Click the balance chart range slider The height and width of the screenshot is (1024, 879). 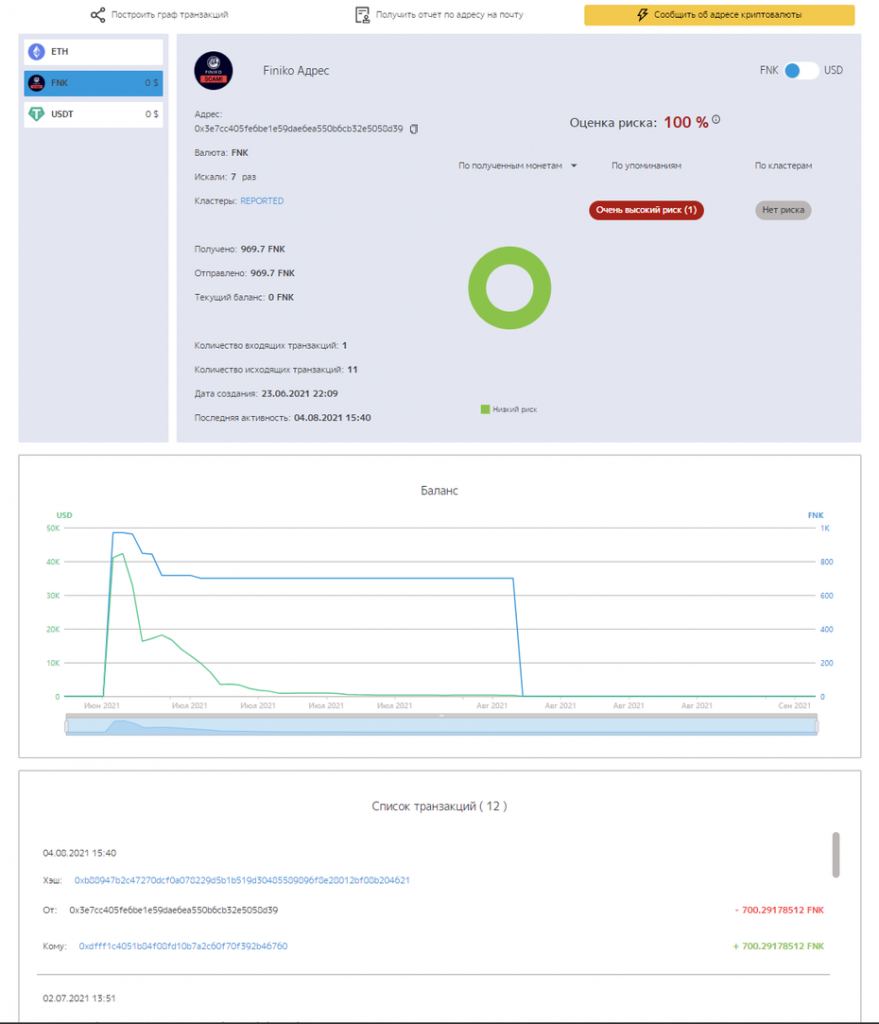pyautogui.click(x=441, y=726)
